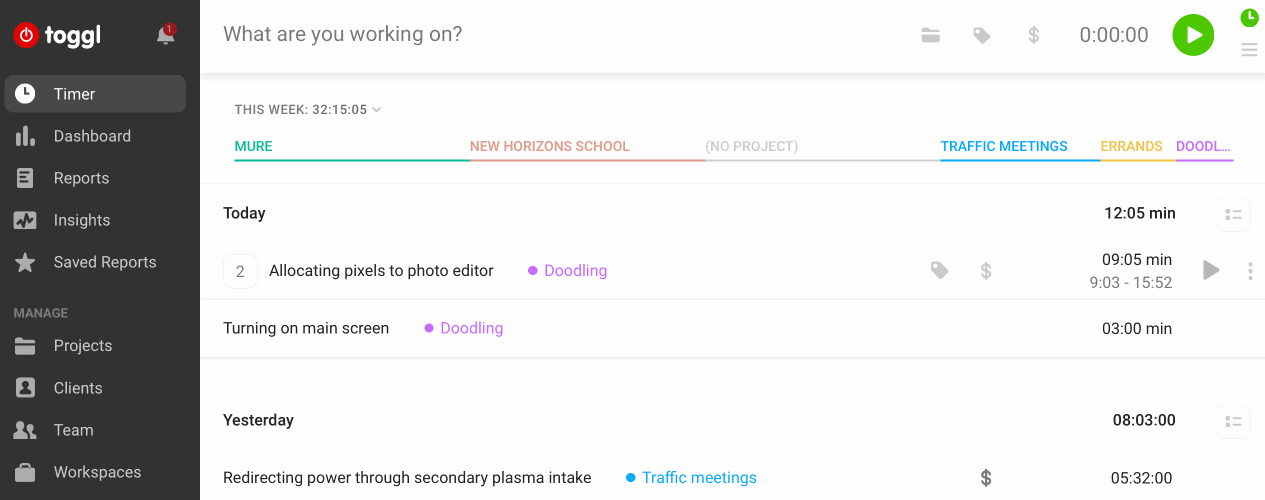Open Saved Reports star item

point(104,262)
